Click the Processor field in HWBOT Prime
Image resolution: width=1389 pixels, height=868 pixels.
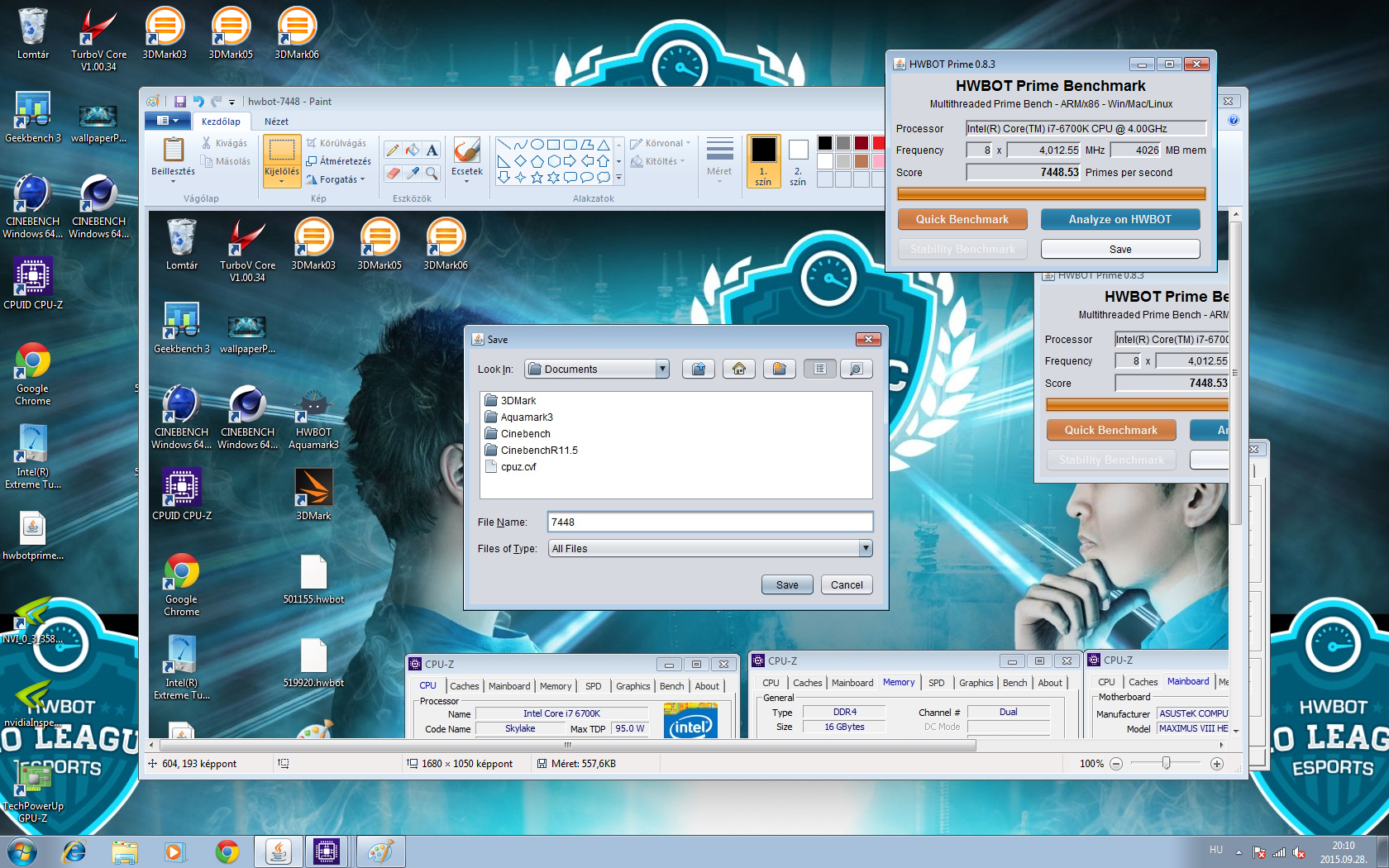pyautogui.click(x=1086, y=128)
